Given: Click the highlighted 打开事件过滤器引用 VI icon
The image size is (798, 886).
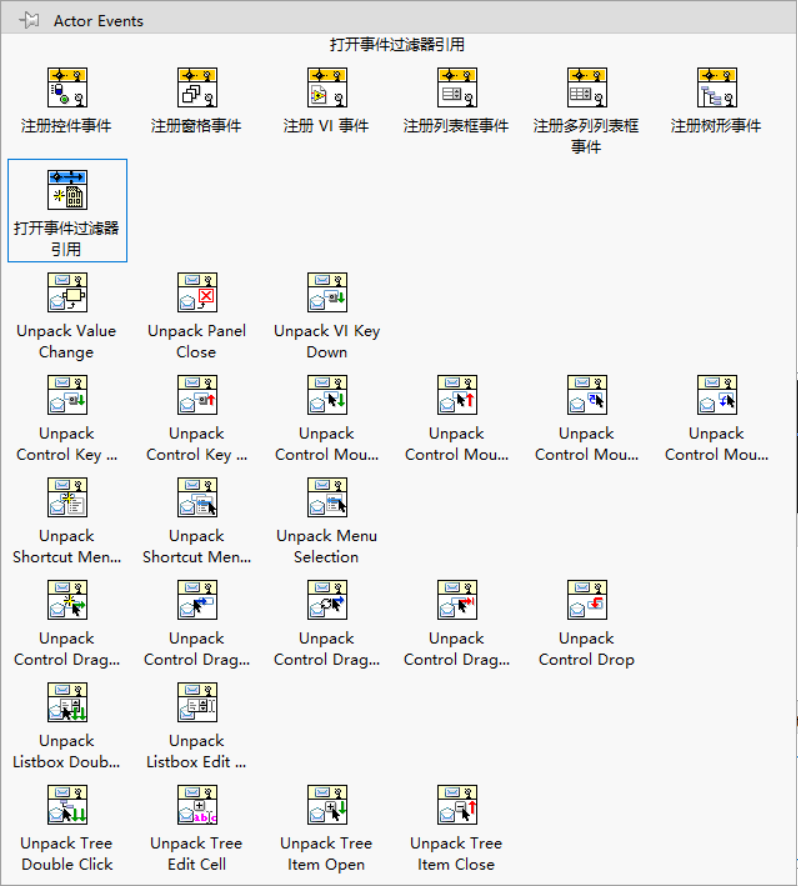Looking at the screenshot, I should coord(67,190).
